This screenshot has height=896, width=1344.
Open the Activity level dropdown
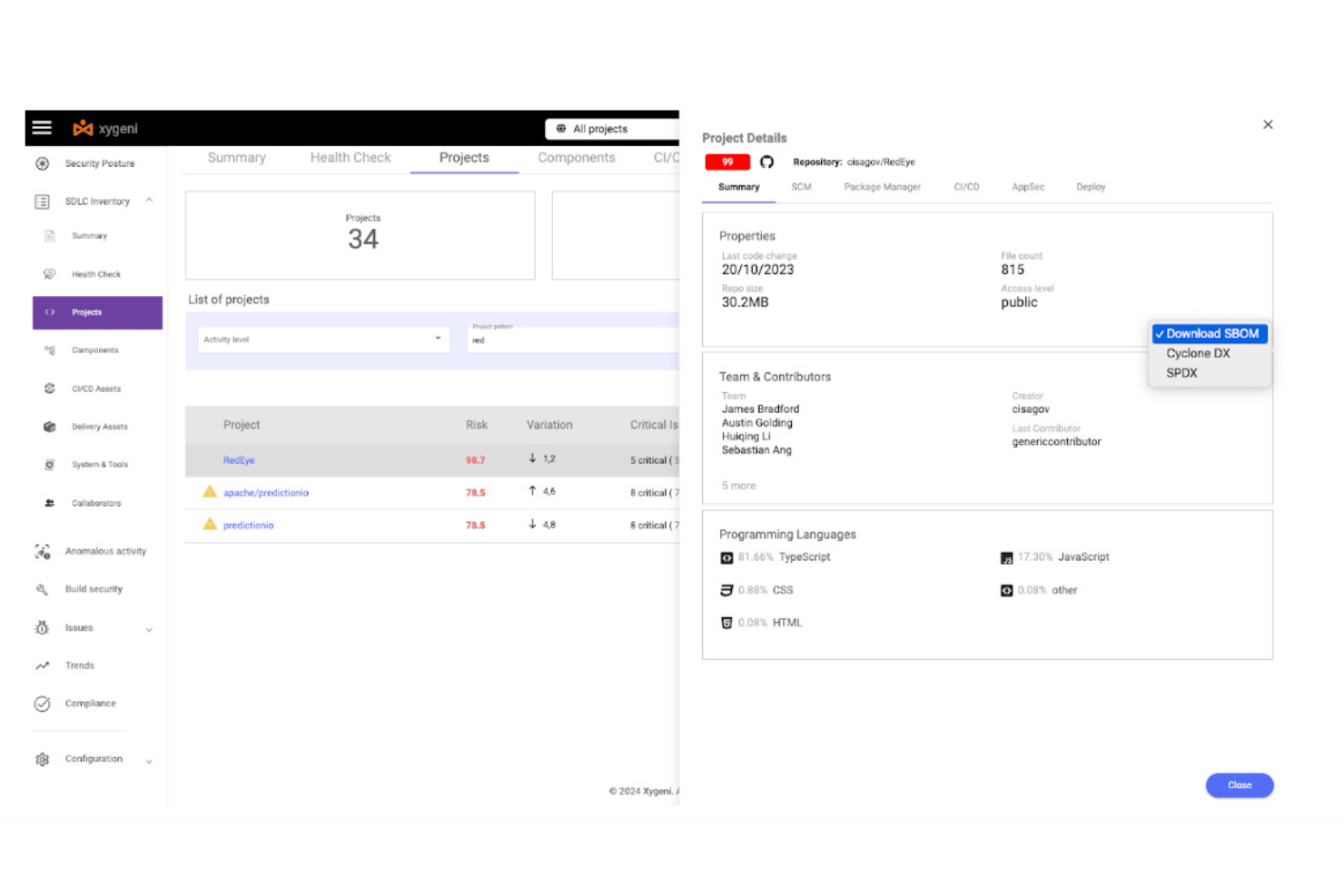click(x=323, y=340)
